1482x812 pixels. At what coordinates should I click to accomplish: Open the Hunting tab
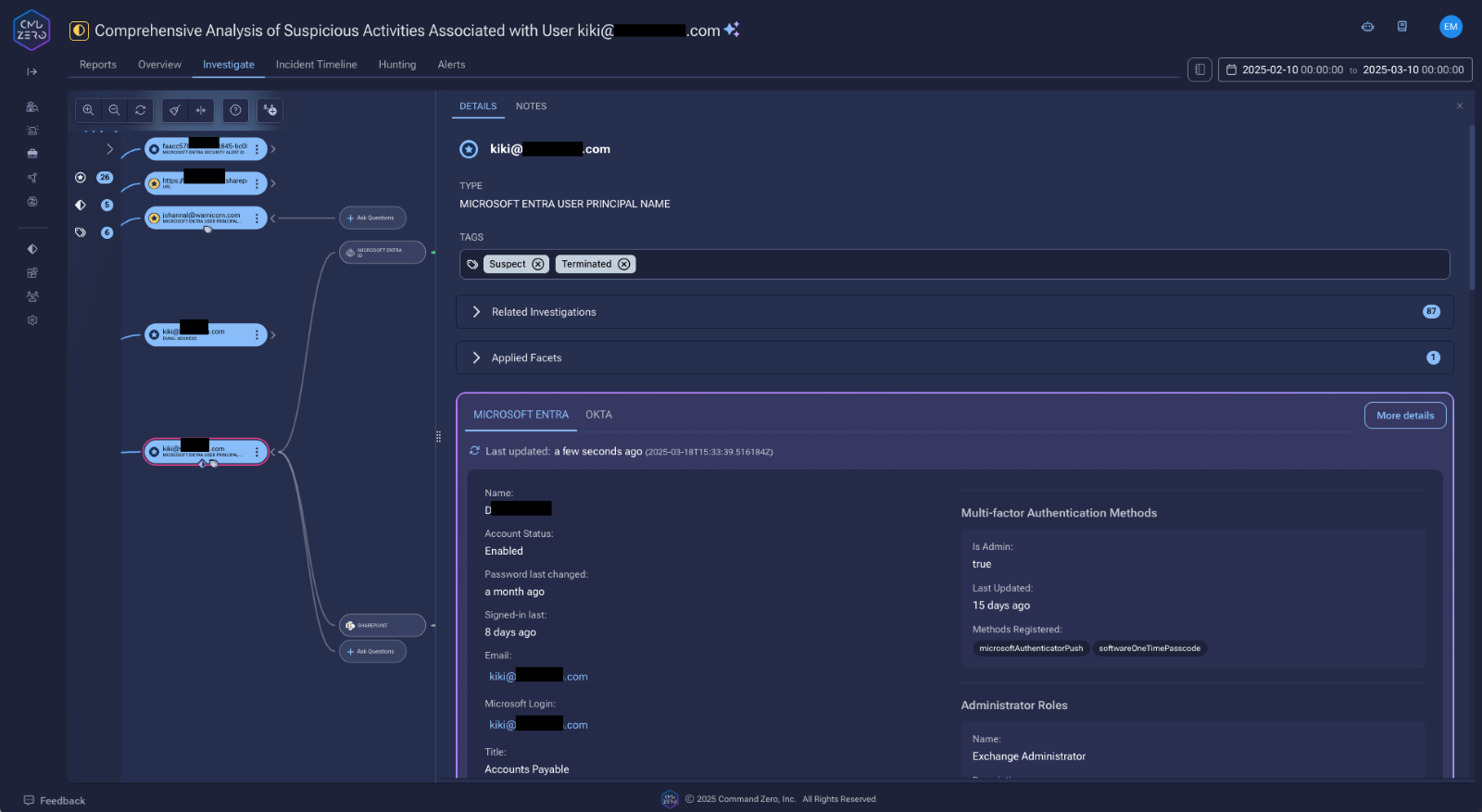coord(397,65)
